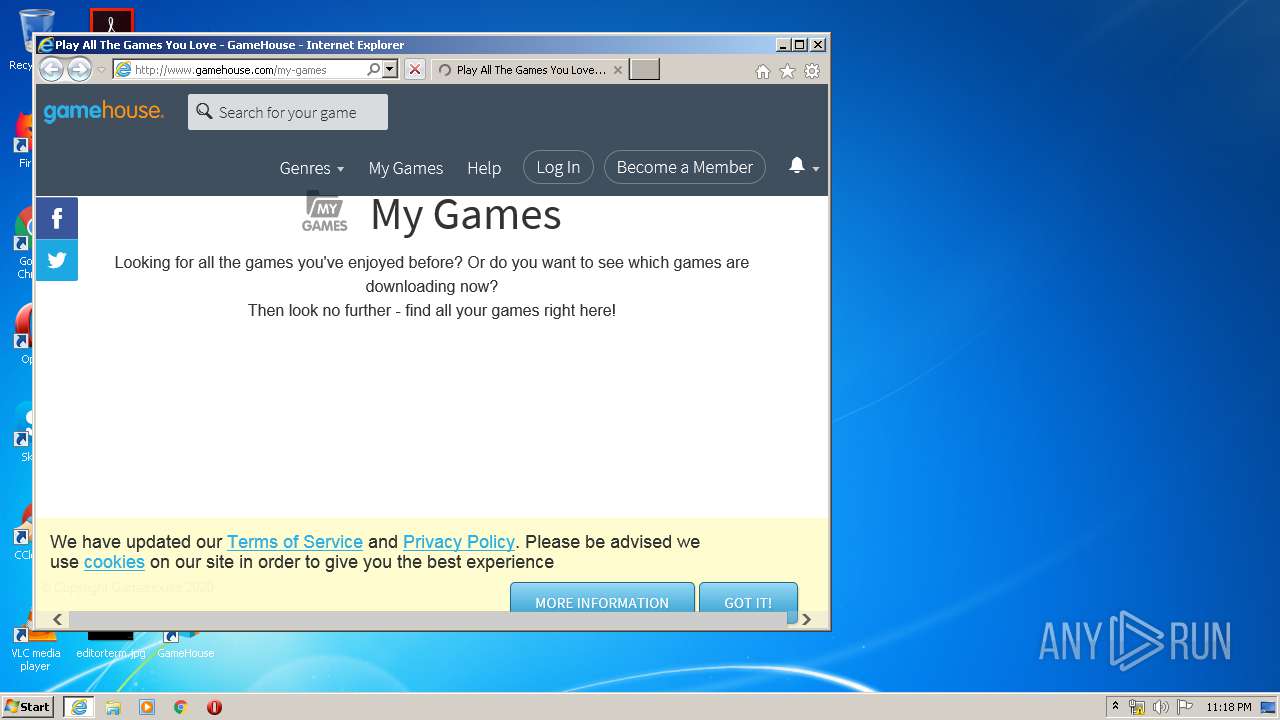Open the Privacy Policy link
The width and height of the screenshot is (1280, 720).
pos(459,542)
